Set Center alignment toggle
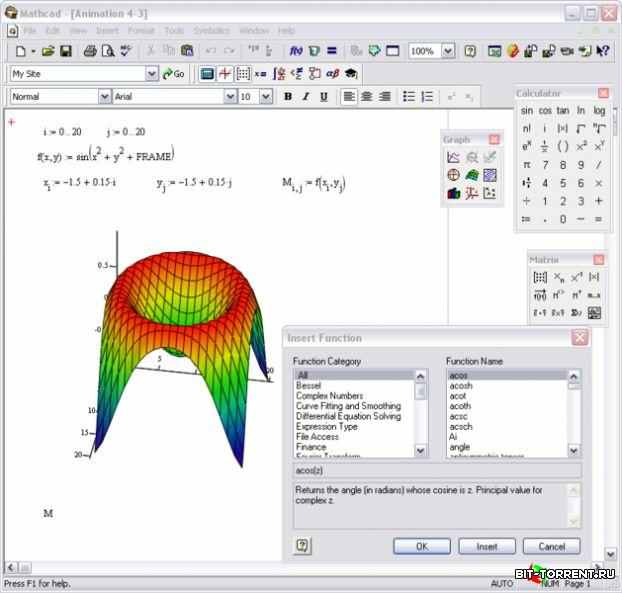The height and width of the screenshot is (593, 622). point(367,96)
